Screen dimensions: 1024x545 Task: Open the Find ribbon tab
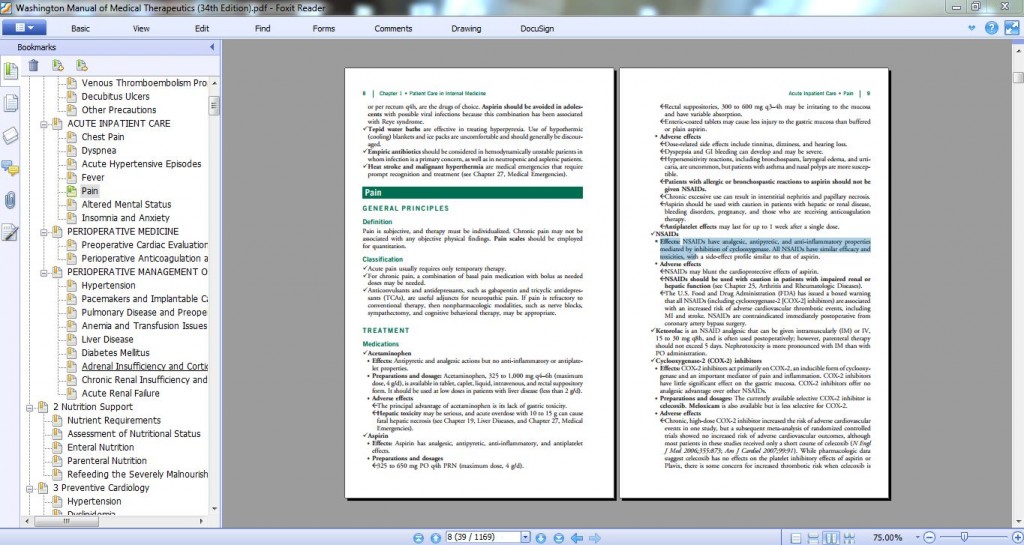[x=263, y=29]
